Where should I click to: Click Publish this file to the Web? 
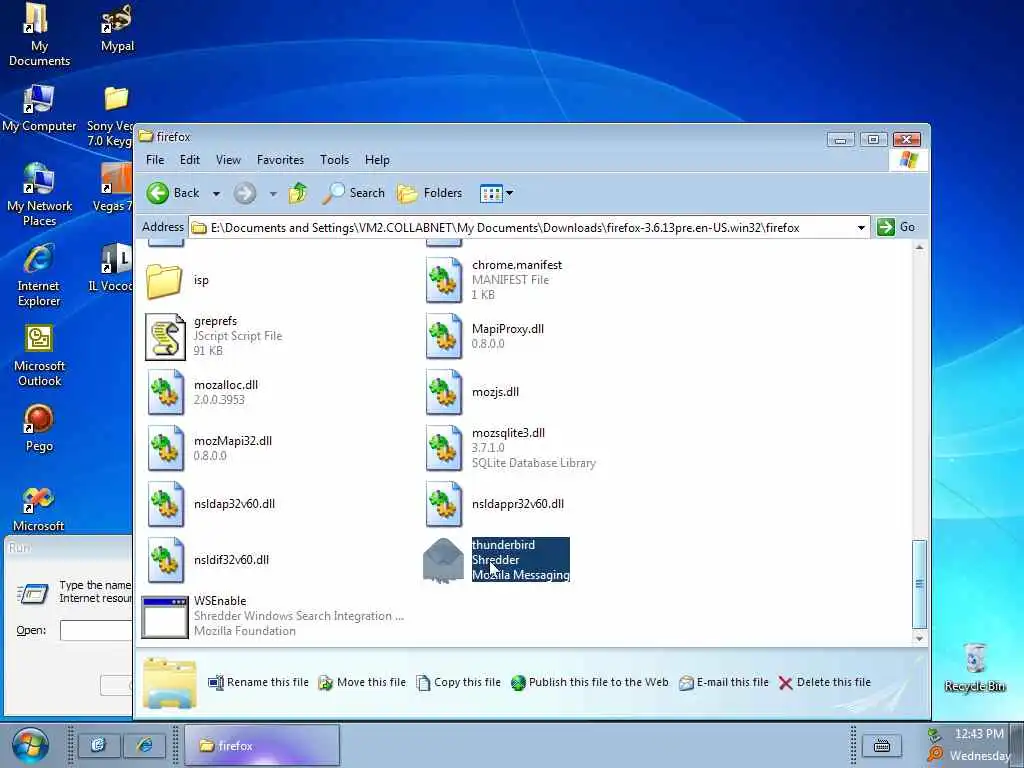click(x=590, y=682)
